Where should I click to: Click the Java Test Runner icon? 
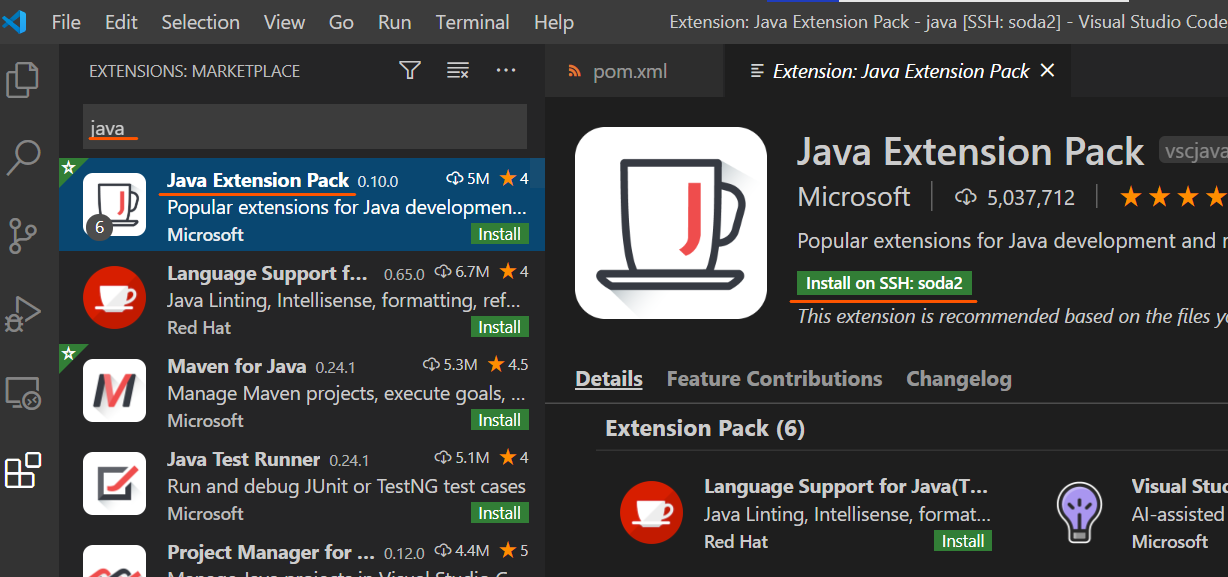[114, 484]
